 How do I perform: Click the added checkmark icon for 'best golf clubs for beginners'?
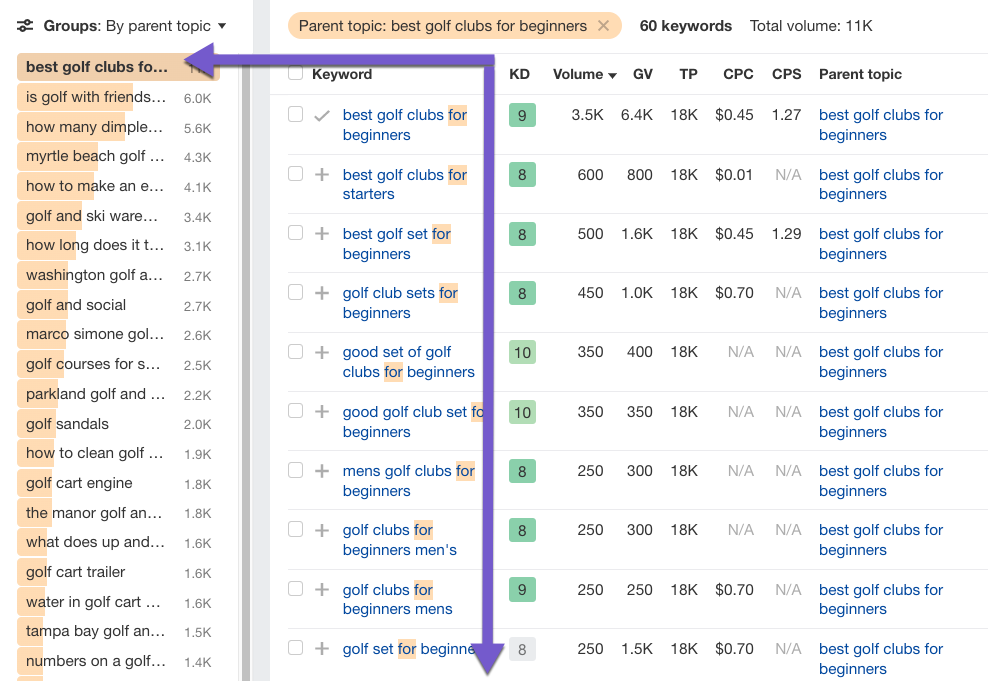322,115
